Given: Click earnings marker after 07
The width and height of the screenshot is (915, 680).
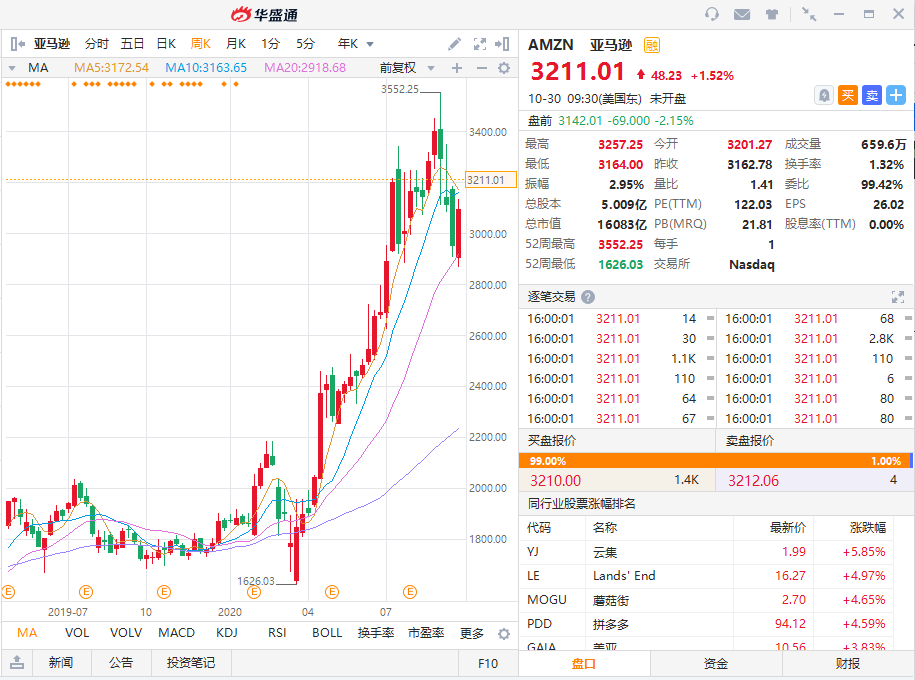Looking at the screenshot, I should [x=410, y=592].
